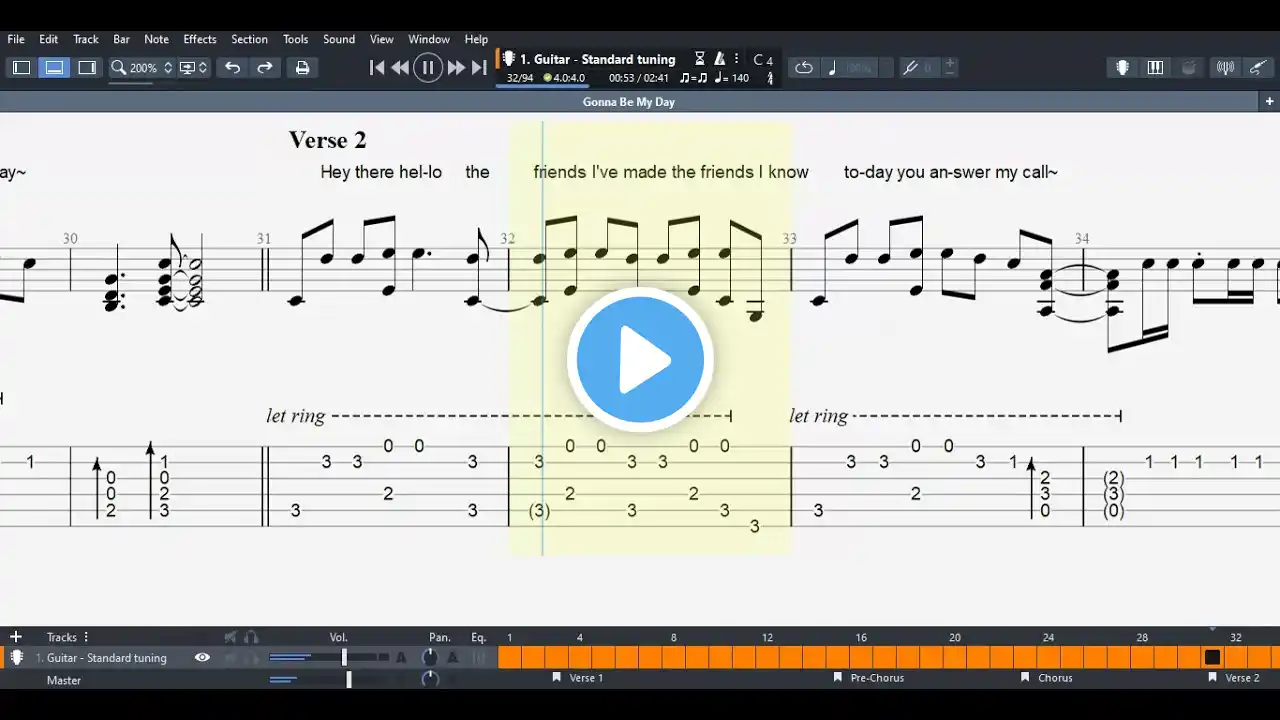Click the zoom magnifier icon
1280x720 pixels.
118,68
